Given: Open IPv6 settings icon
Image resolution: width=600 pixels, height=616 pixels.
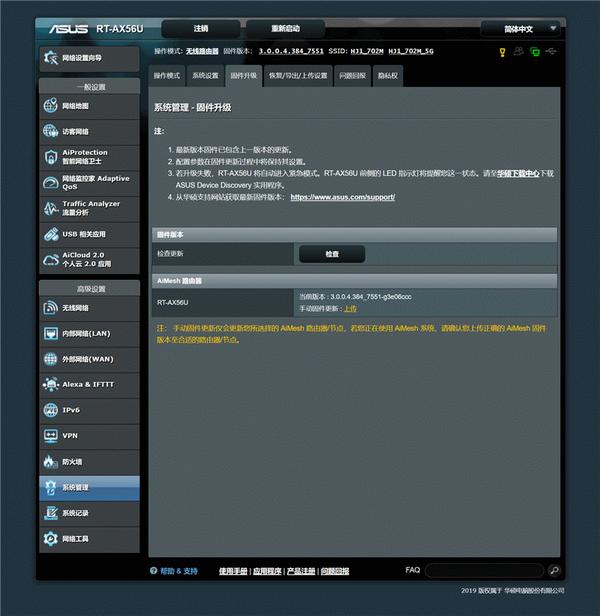Looking at the screenshot, I should (x=51, y=410).
